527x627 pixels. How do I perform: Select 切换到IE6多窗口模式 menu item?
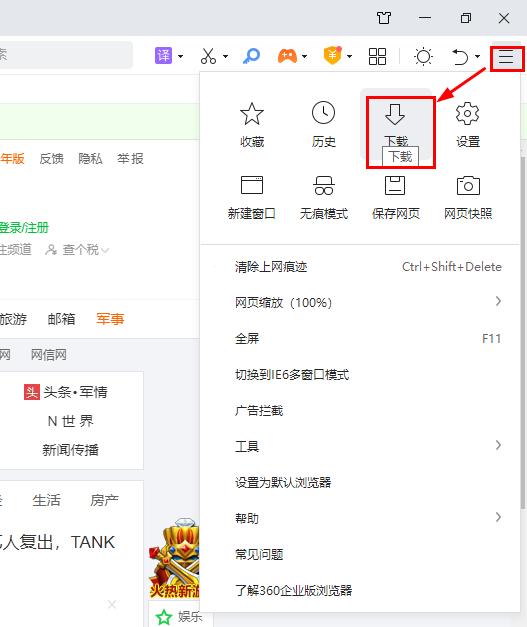tap(360, 375)
